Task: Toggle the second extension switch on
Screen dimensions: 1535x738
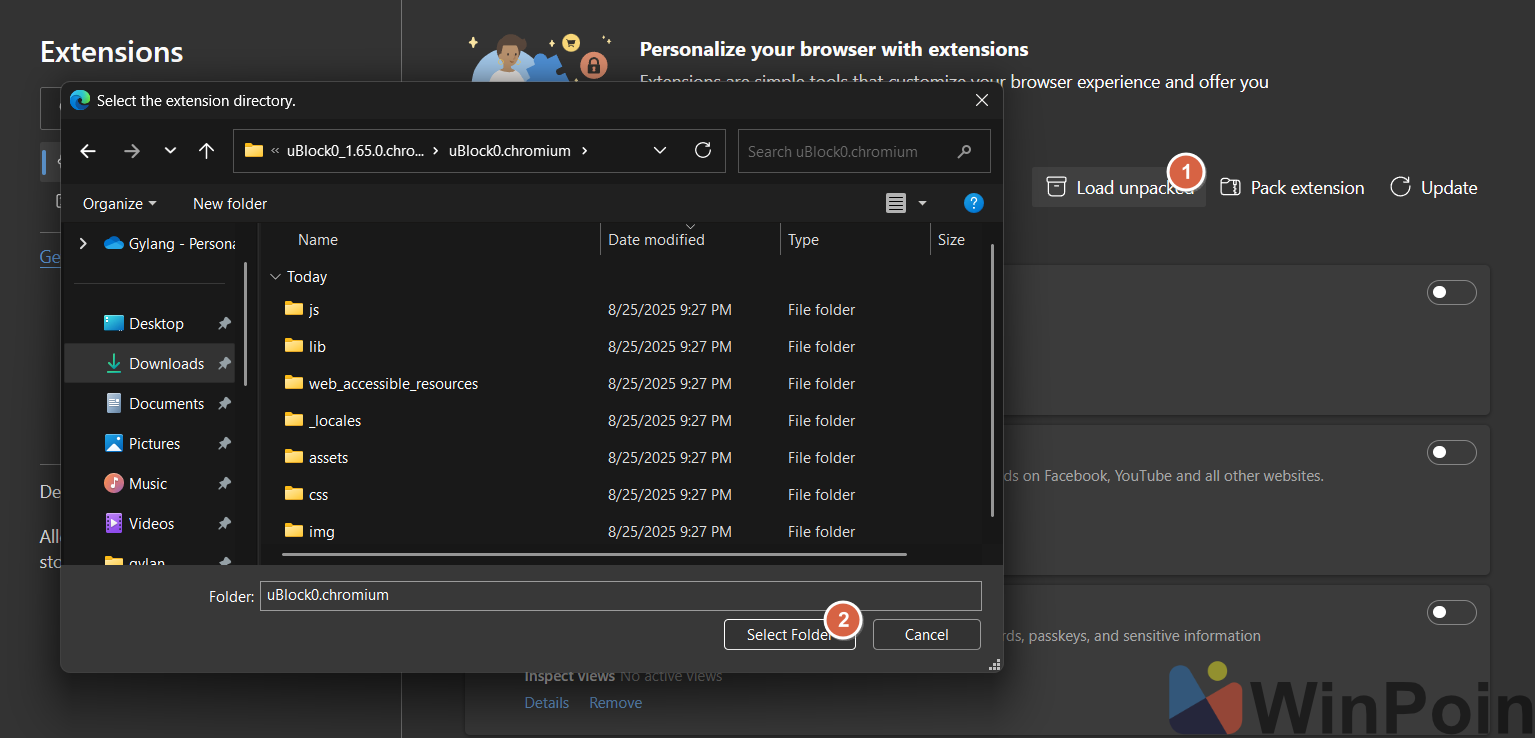Action: [x=1451, y=452]
